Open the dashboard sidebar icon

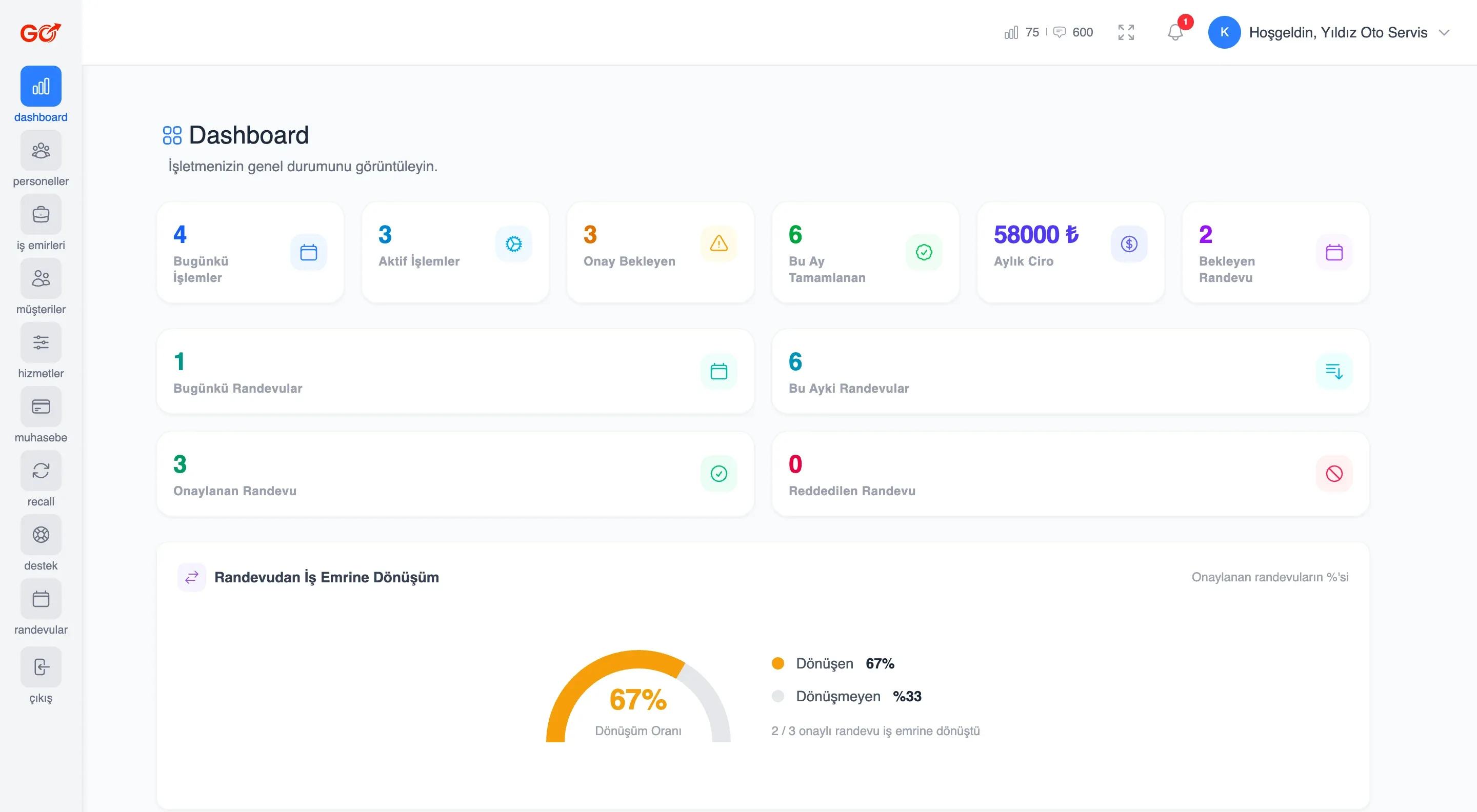(41, 86)
